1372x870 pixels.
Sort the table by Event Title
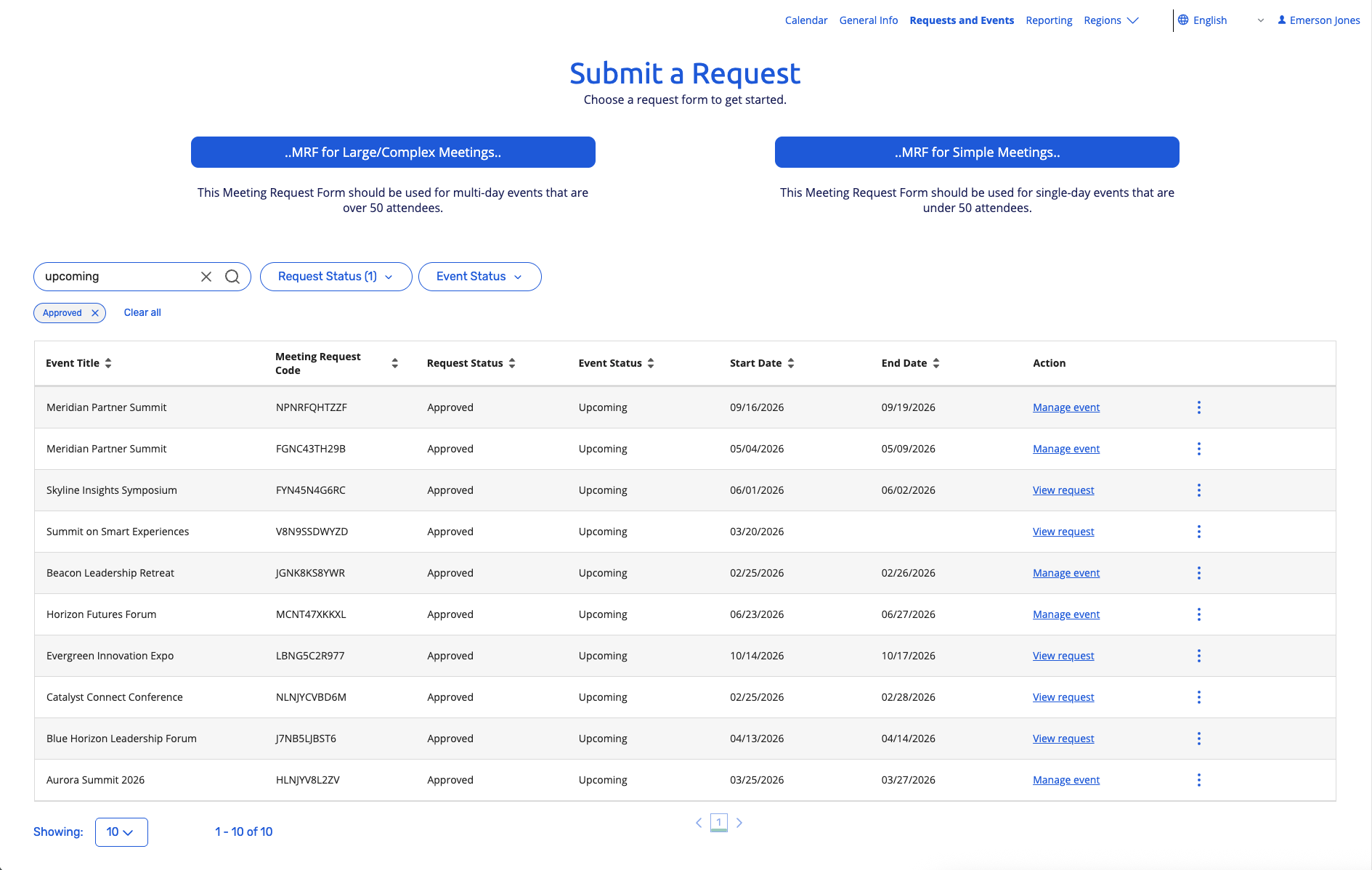pyautogui.click(x=108, y=363)
